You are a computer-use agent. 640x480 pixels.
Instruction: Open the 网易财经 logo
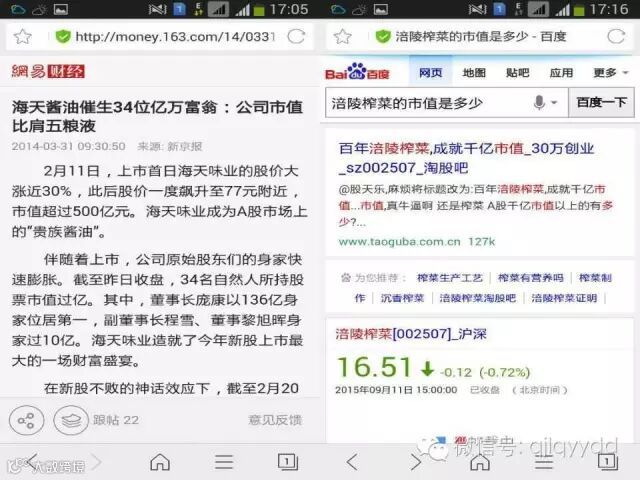tap(48, 71)
